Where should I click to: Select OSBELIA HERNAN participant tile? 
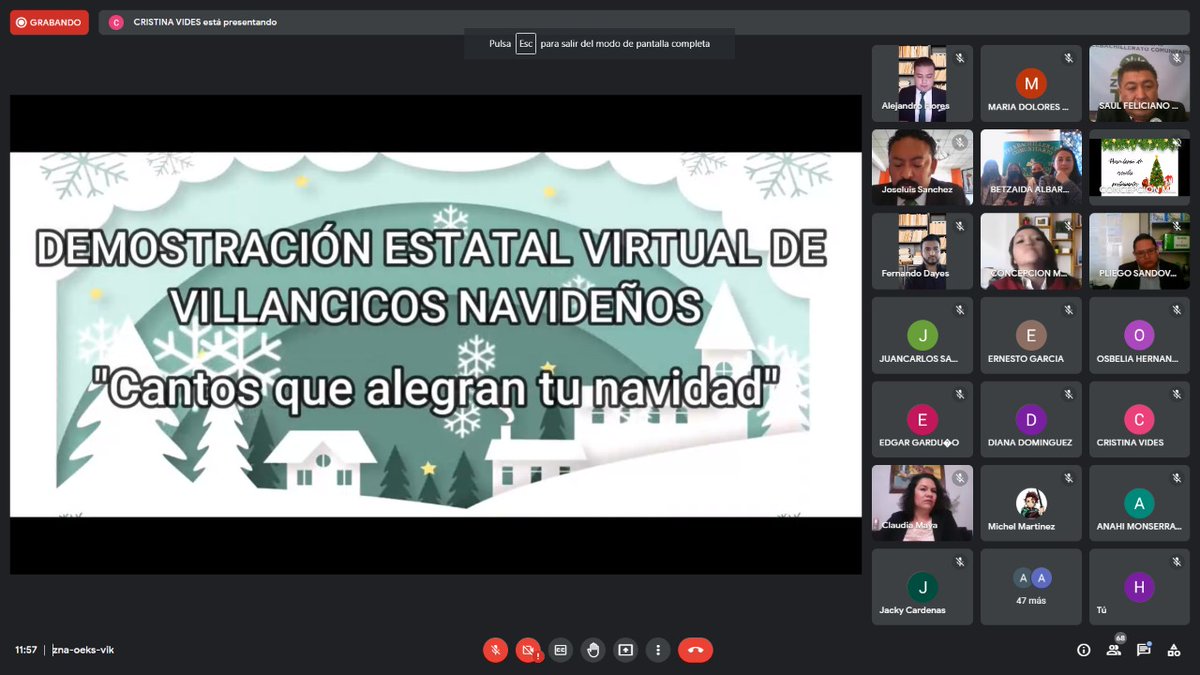[1139, 335]
